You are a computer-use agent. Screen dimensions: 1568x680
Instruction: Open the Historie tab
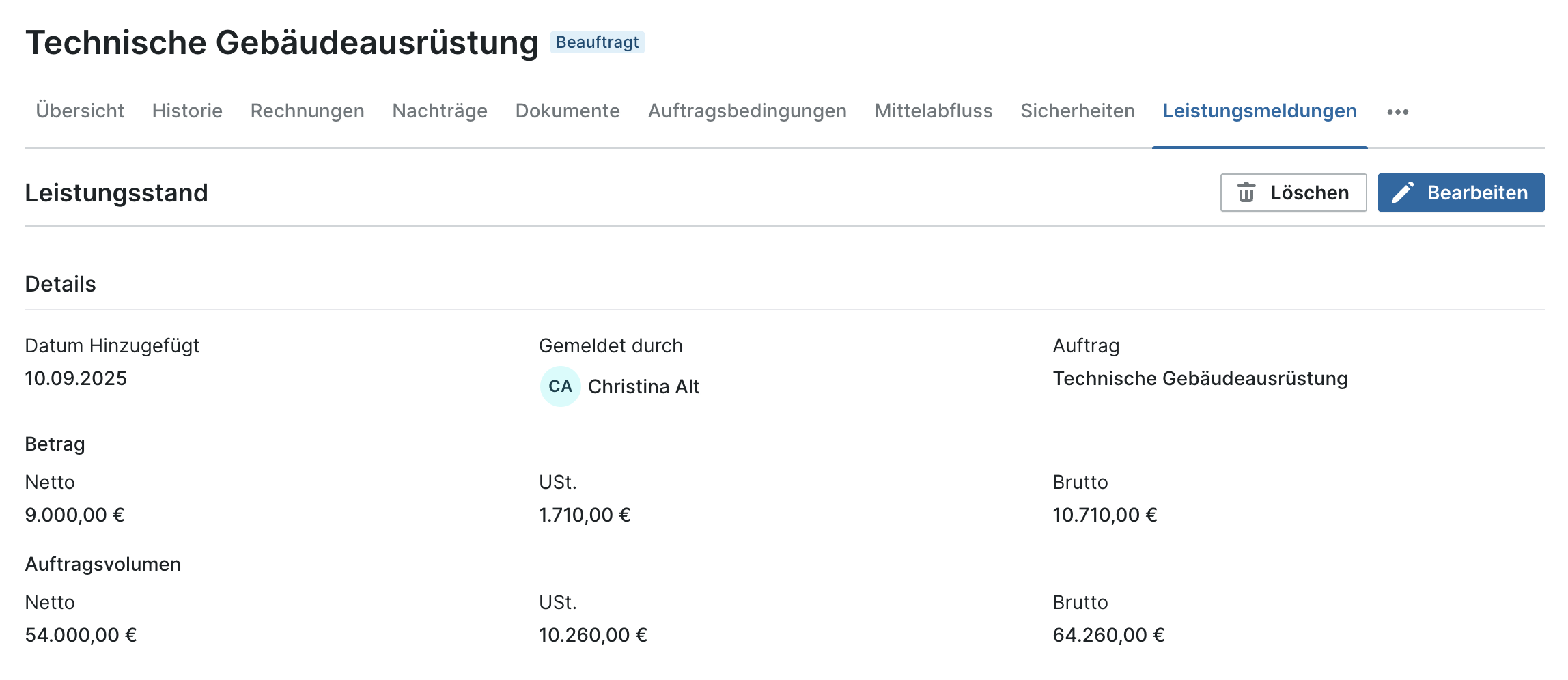[x=187, y=111]
